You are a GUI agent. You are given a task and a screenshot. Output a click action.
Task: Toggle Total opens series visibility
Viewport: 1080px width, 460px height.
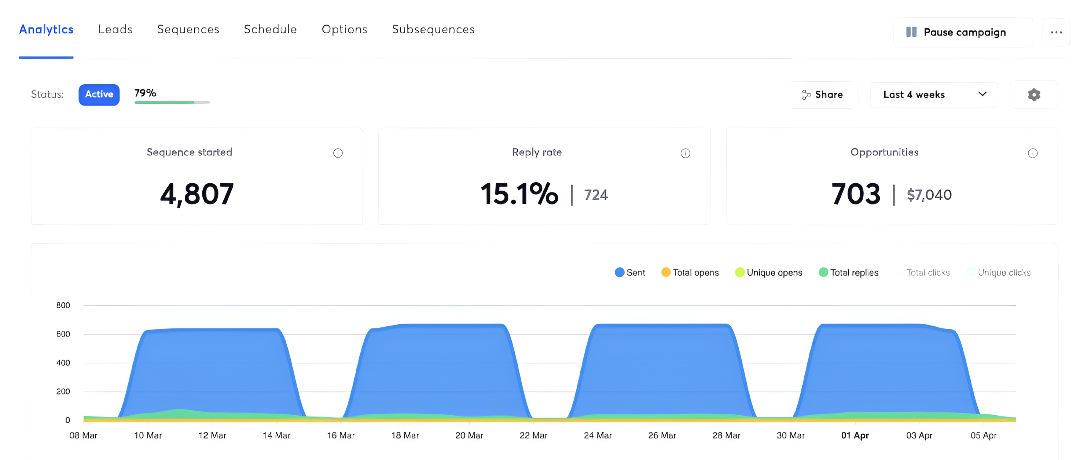[x=690, y=272]
